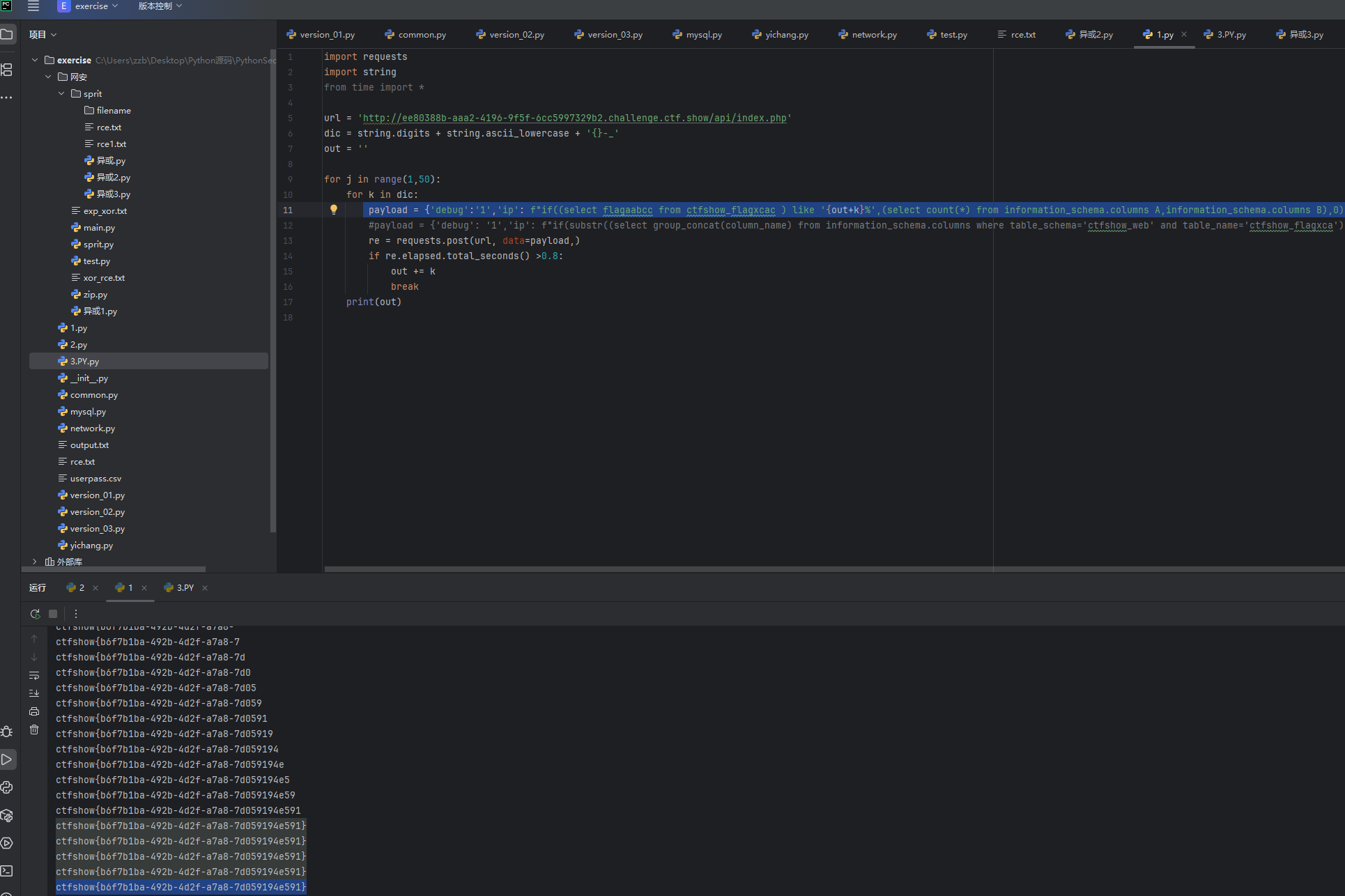Click the Stop process square icon
1345x896 pixels.
coord(53,614)
